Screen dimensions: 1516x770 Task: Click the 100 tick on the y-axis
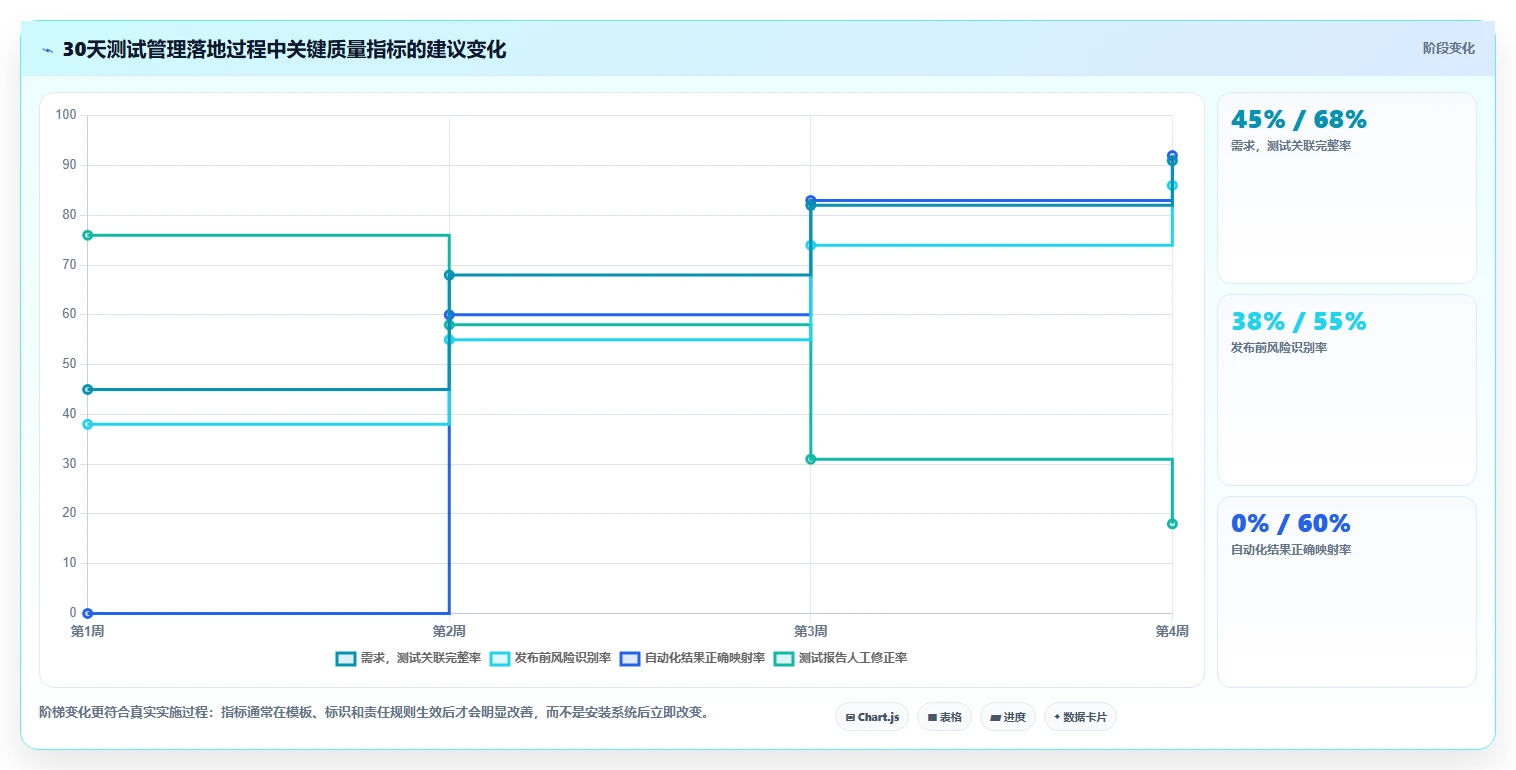coord(66,115)
